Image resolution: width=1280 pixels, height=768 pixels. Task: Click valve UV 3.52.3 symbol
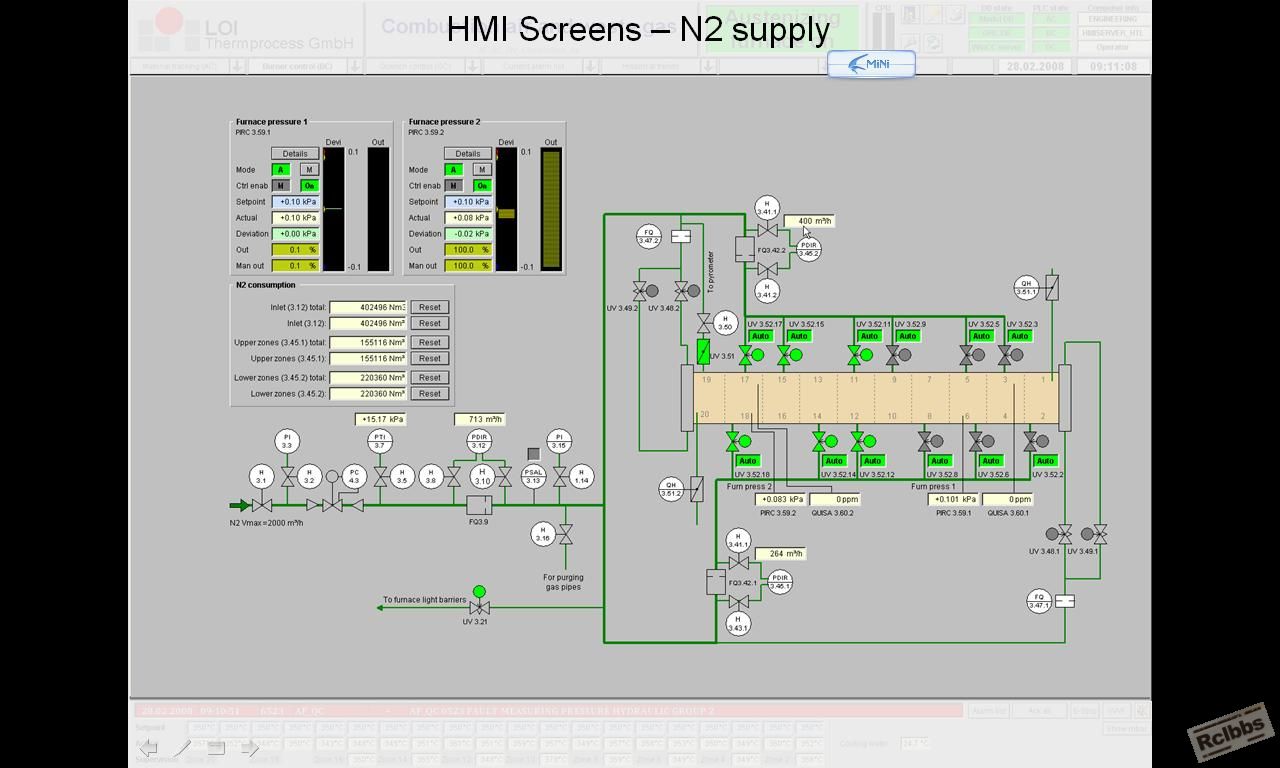click(x=1010, y=354)
